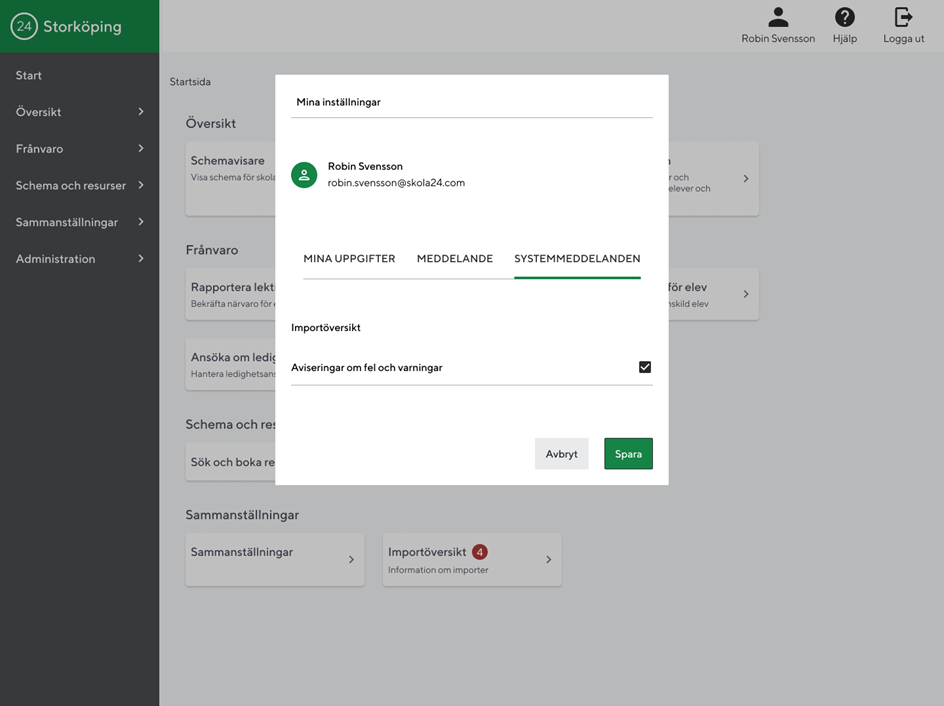Expand the Översikt sidebar menu
Image resolution: width=944 pixels, height=706 pixels.
[x=79, y=112]
